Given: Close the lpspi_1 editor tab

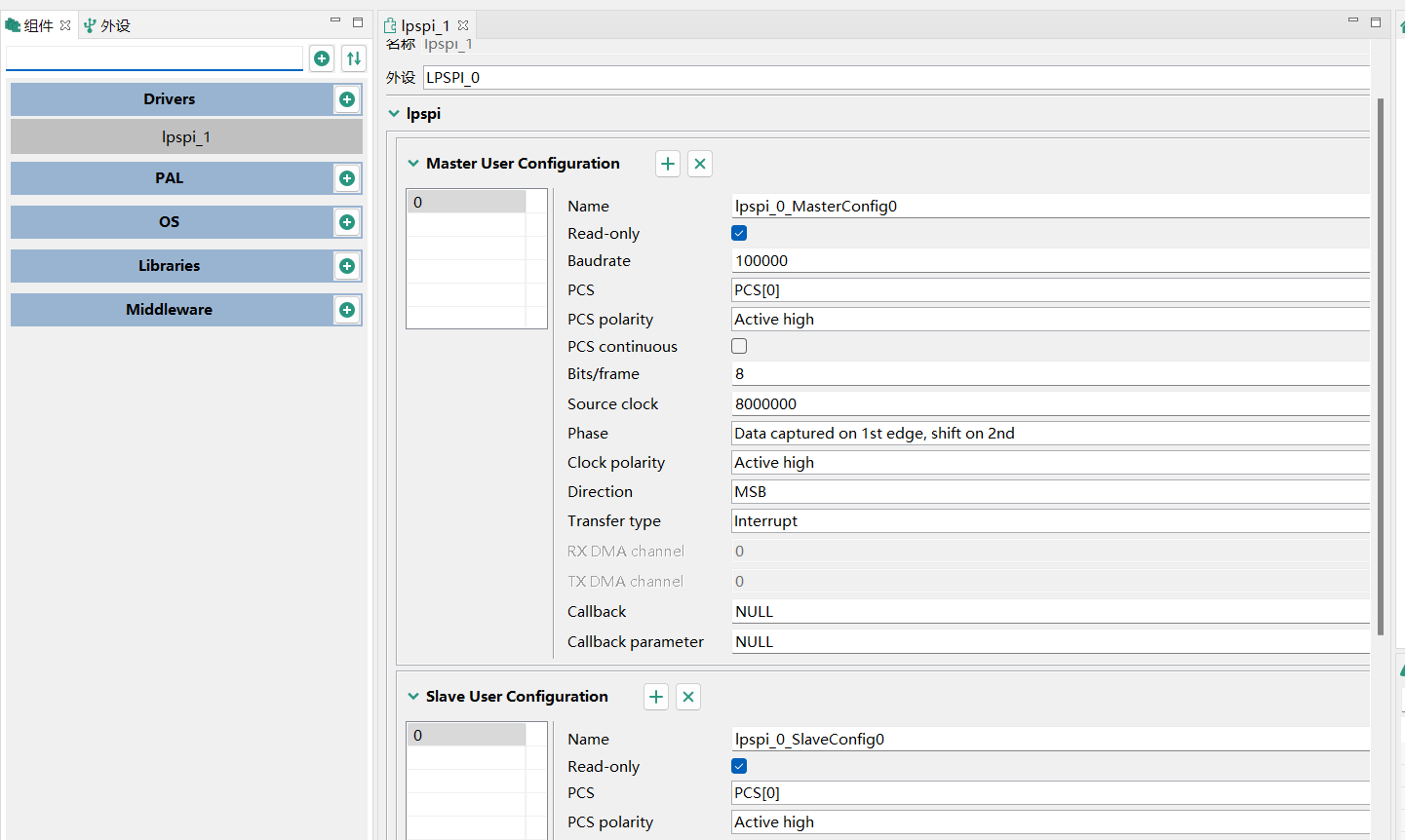Looking at the screenshot, I should (x=463, y=25).
